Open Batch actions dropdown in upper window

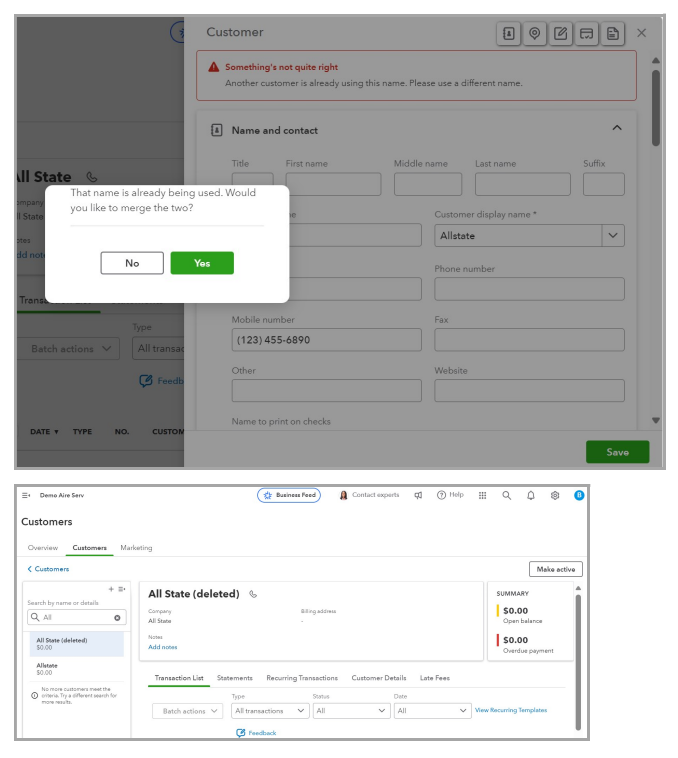point(68,349)
